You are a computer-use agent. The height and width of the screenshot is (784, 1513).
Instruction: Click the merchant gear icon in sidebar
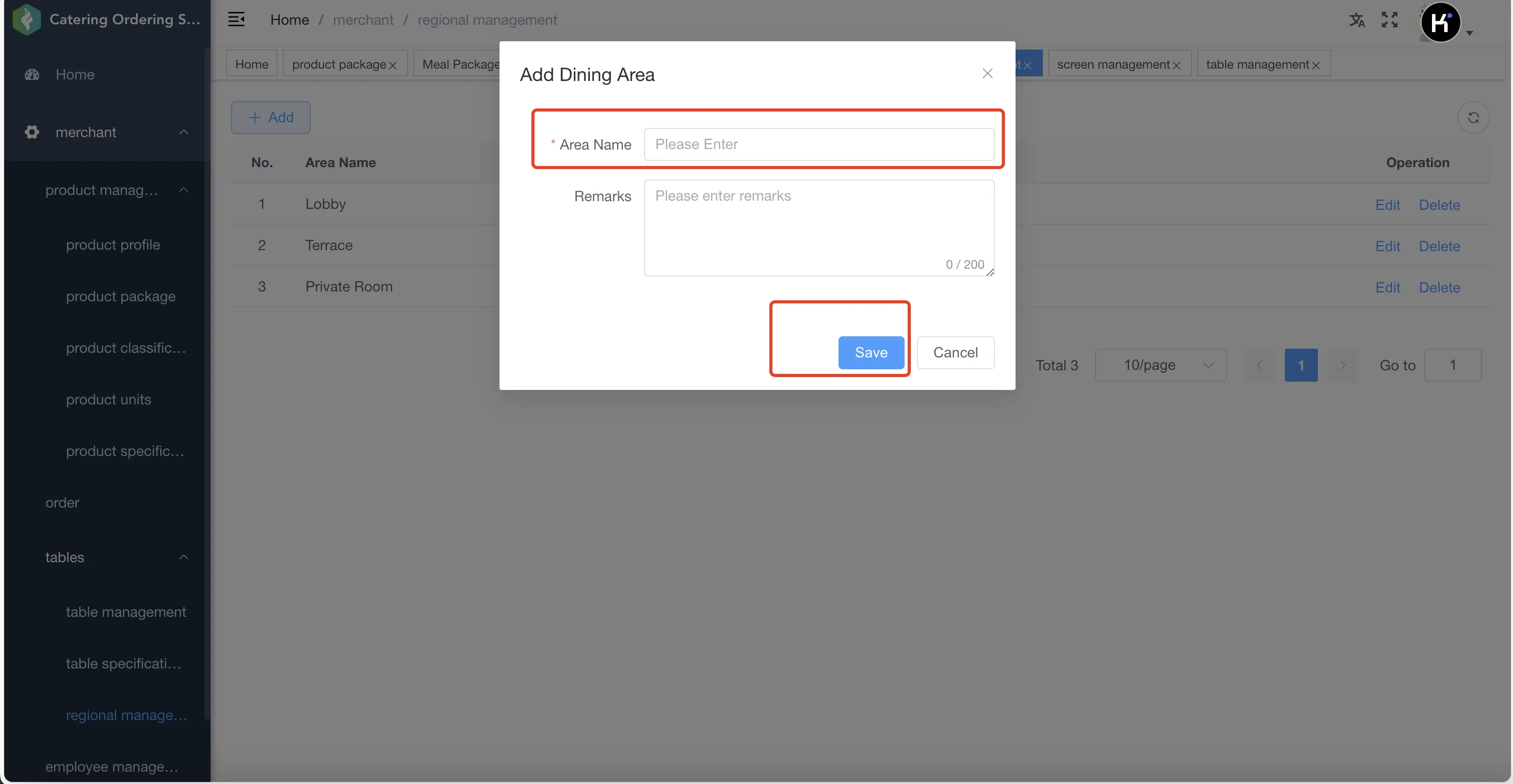[33, 132]
